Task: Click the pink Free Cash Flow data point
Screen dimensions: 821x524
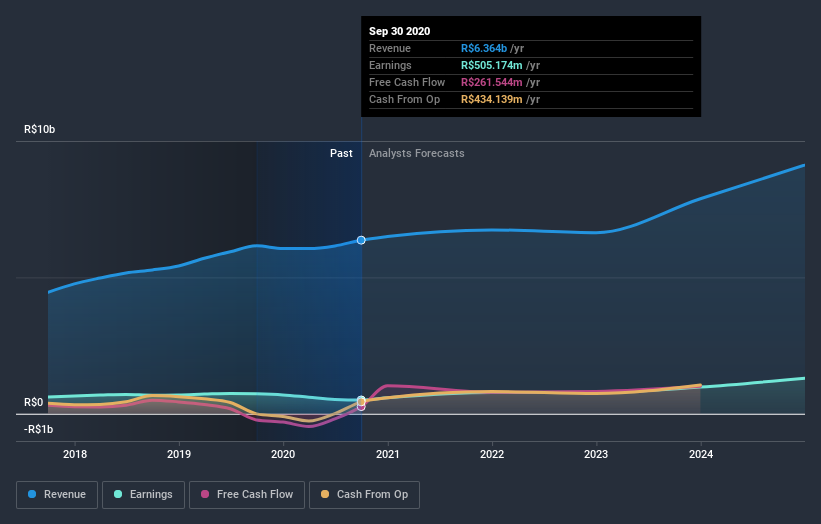Action: coord(361,407)
